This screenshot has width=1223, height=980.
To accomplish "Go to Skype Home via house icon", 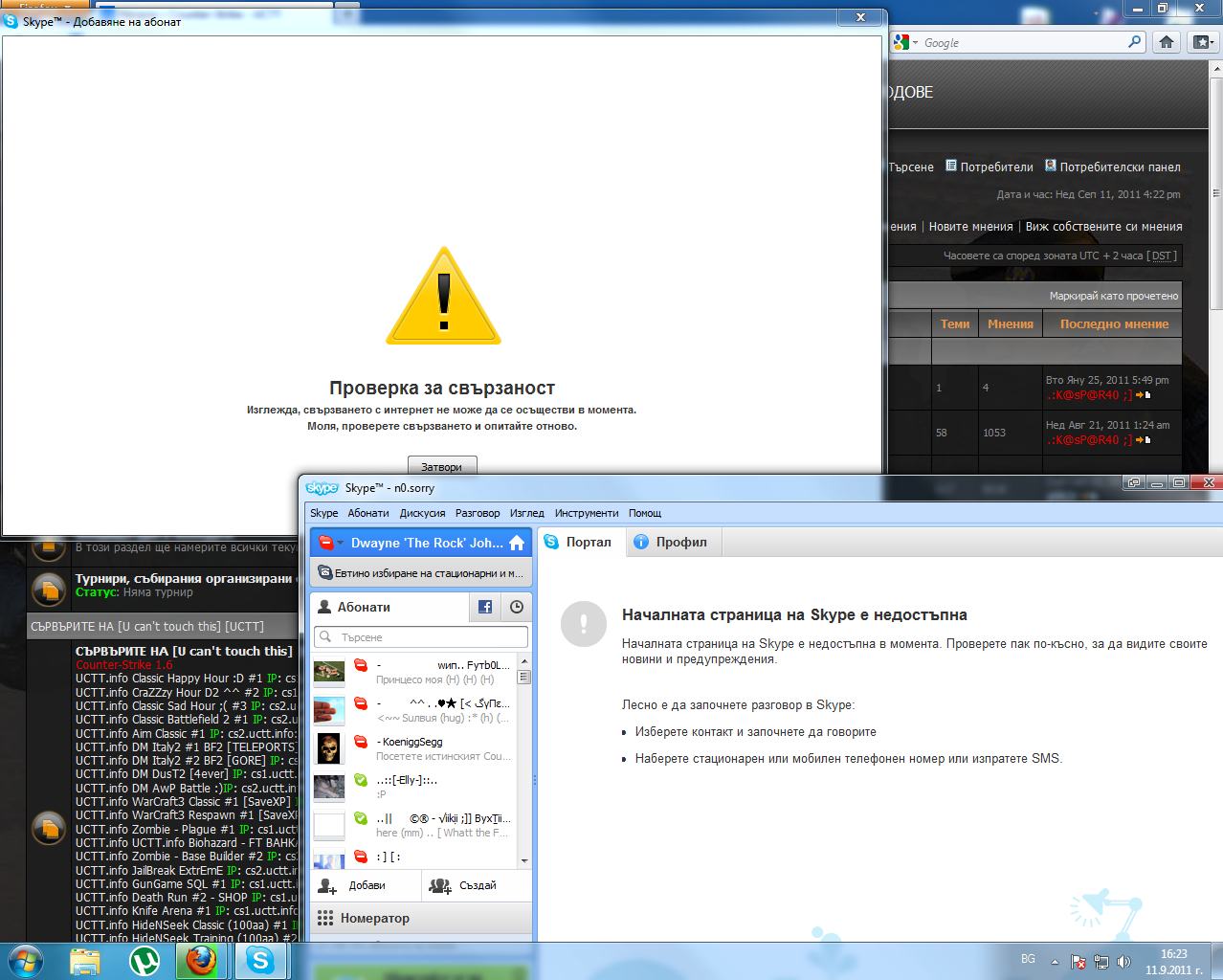I will [x=517, y=543].
